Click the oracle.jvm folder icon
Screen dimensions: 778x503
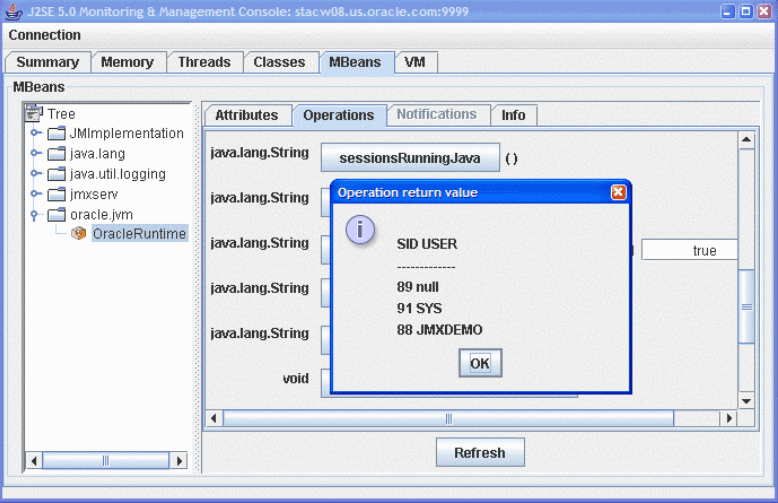click(x=57, y=215)
